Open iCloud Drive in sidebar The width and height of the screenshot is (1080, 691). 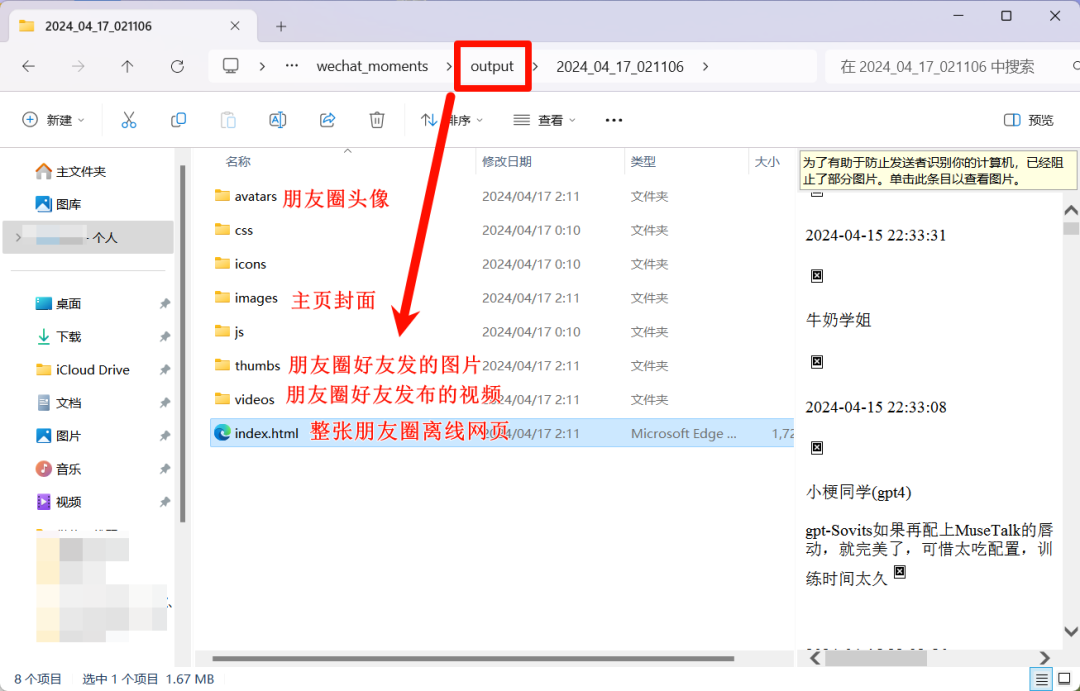[x=92, y=370]
